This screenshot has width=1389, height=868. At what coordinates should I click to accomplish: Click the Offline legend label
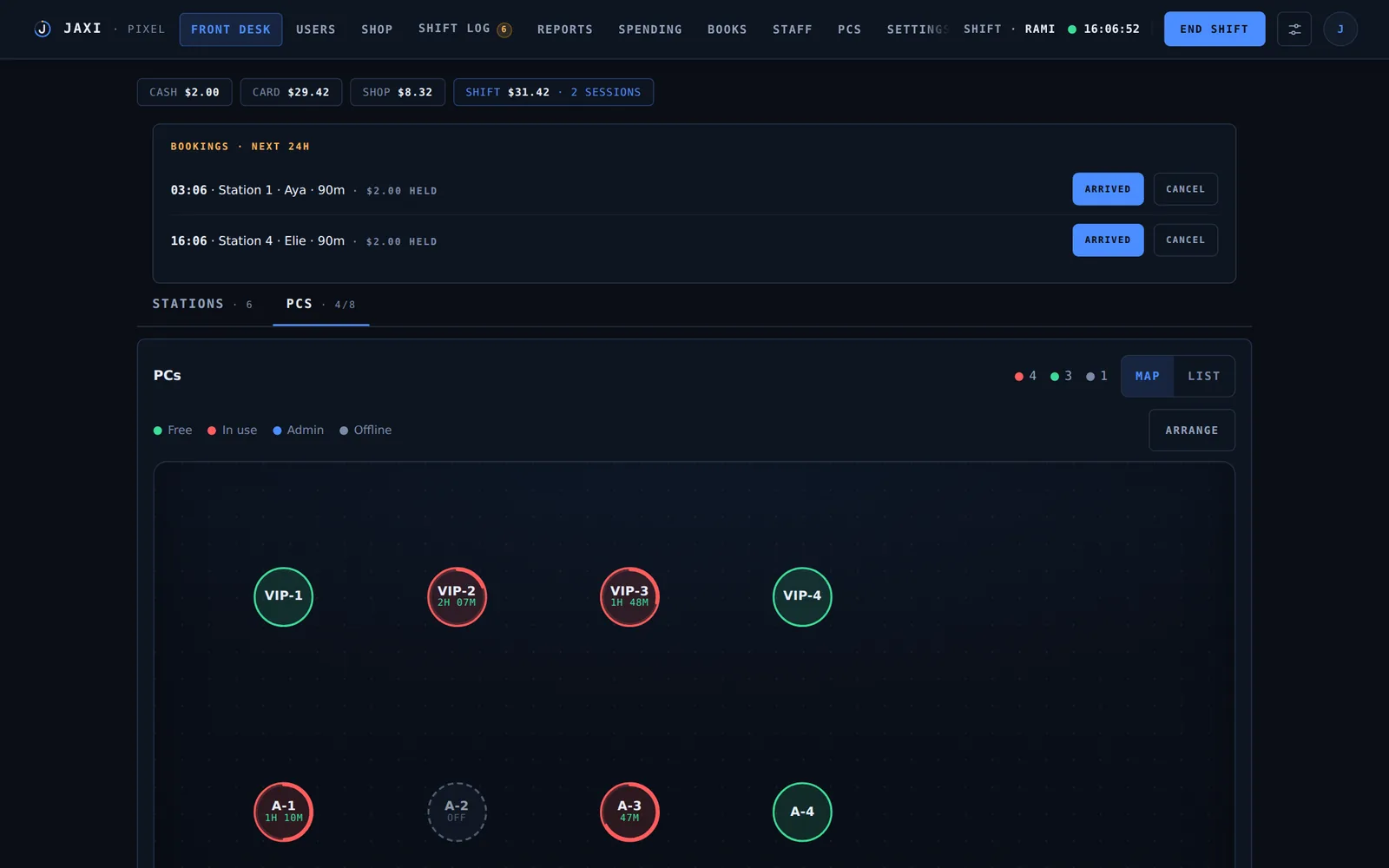click(x=365, y=430)
